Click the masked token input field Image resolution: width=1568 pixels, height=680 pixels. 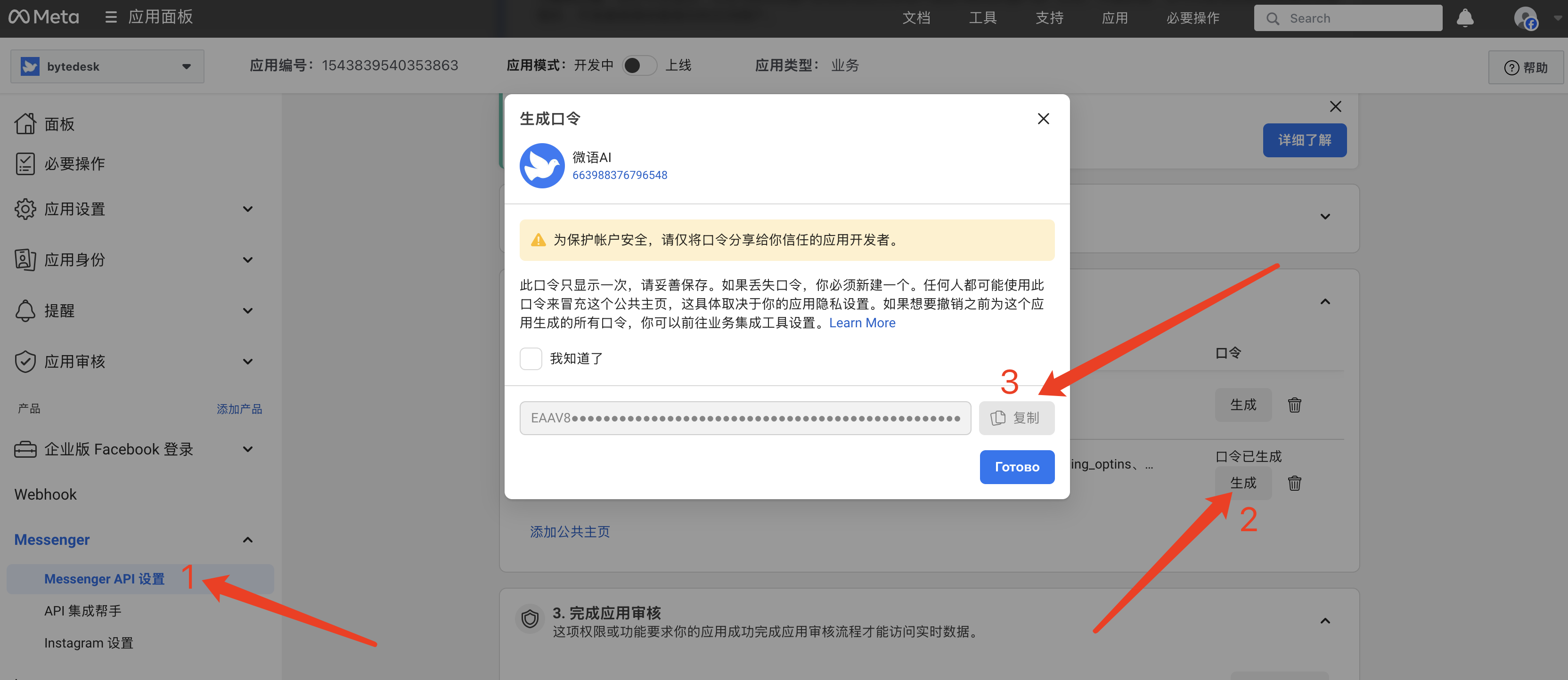point(744,418)
